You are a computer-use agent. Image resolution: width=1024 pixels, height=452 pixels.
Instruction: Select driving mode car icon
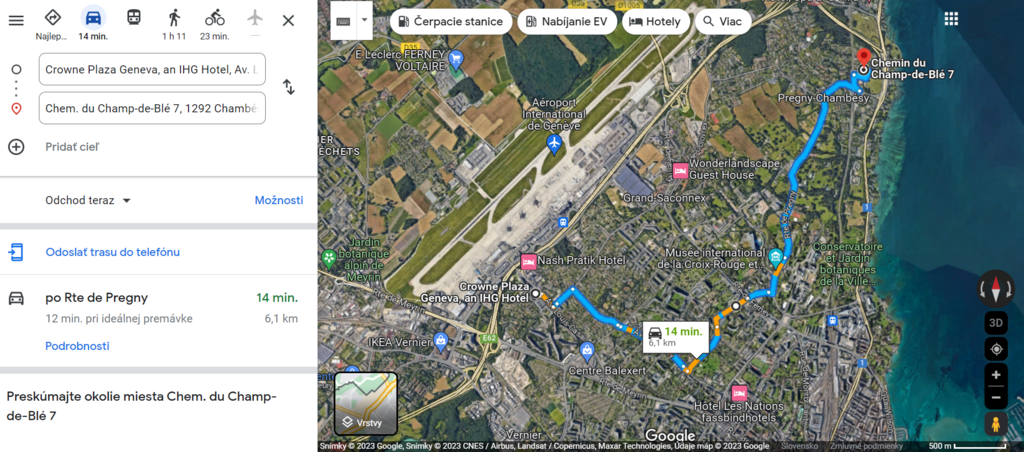click(x=93, y=18)
